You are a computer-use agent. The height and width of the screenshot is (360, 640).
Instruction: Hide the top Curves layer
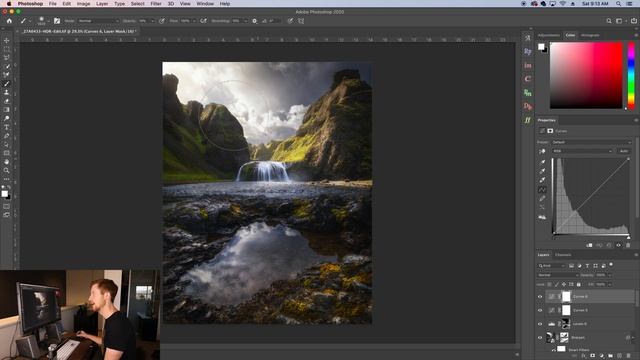(x=540, y=297)
